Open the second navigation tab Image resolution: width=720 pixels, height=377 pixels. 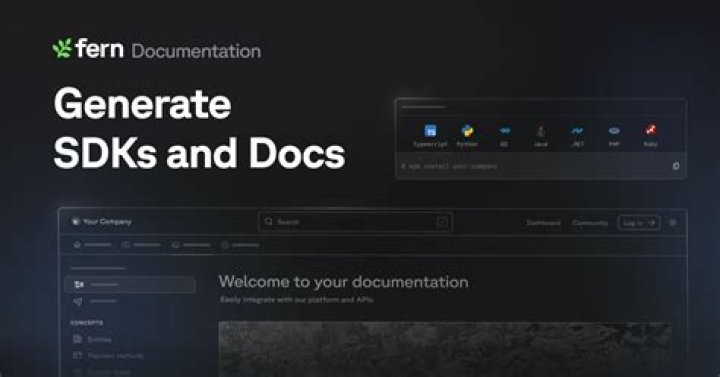pyautogui.click(x=141, y=245)
